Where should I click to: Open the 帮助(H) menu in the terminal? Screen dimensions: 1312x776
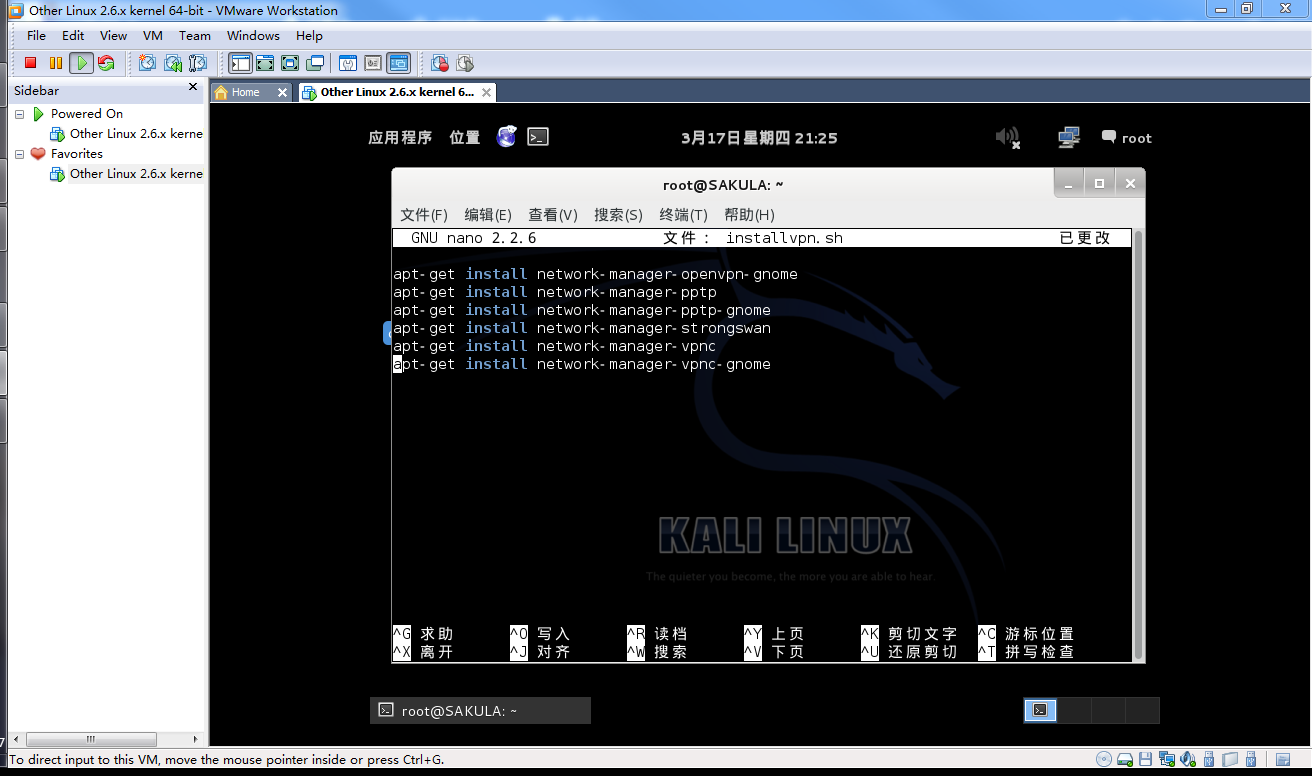(x=749, y=215)
